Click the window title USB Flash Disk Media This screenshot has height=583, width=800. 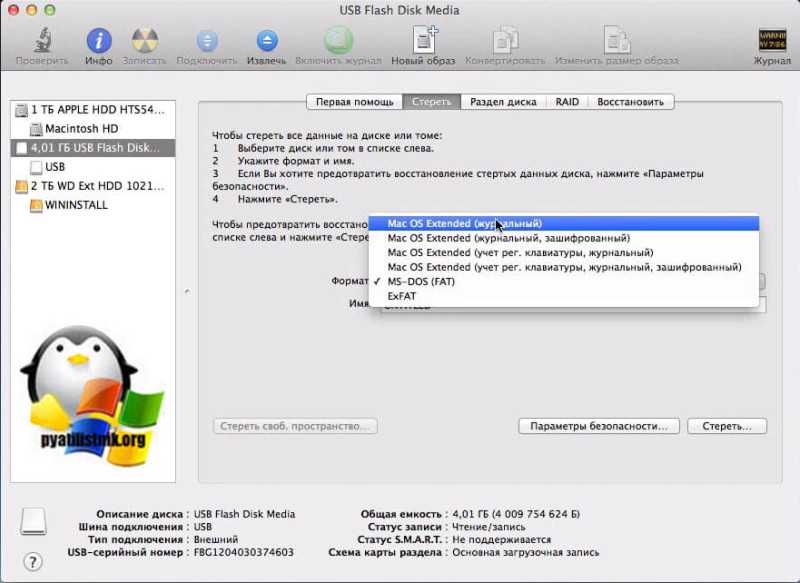(399, 10)
